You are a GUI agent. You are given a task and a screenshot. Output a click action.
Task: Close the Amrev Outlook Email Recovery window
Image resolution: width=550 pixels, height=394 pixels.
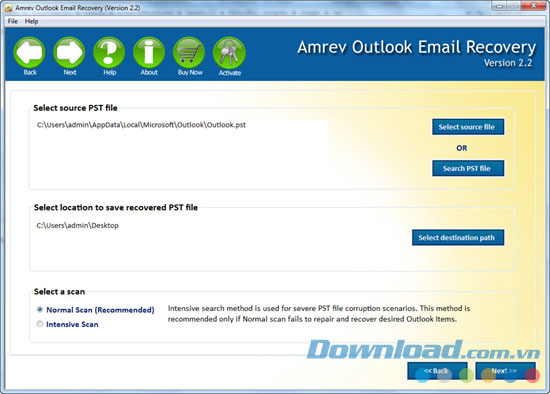coord(533,6)
